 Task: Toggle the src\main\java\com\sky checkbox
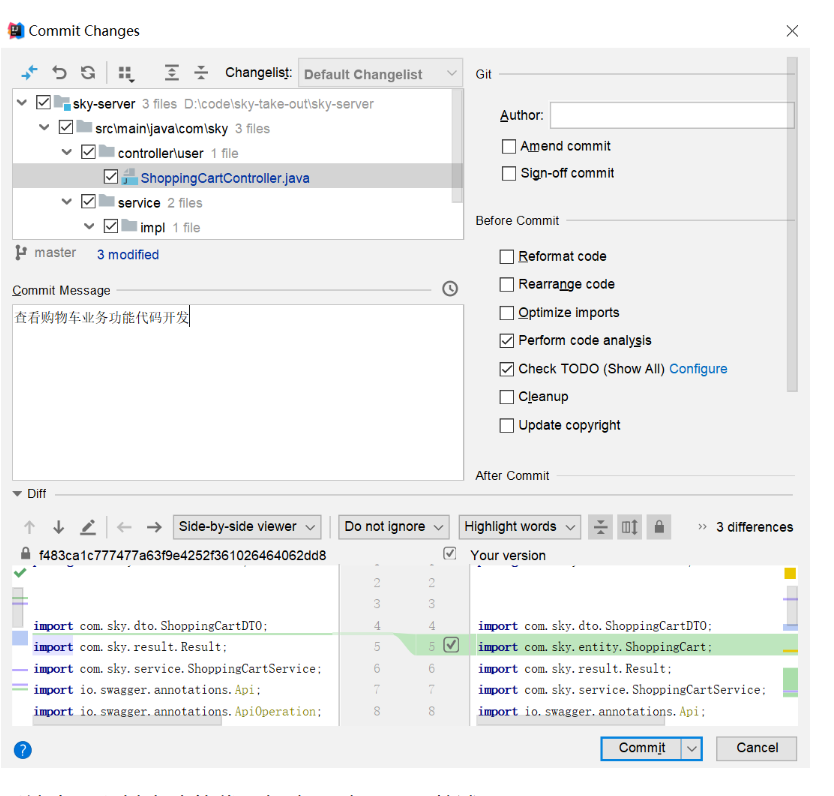point(65,127)
